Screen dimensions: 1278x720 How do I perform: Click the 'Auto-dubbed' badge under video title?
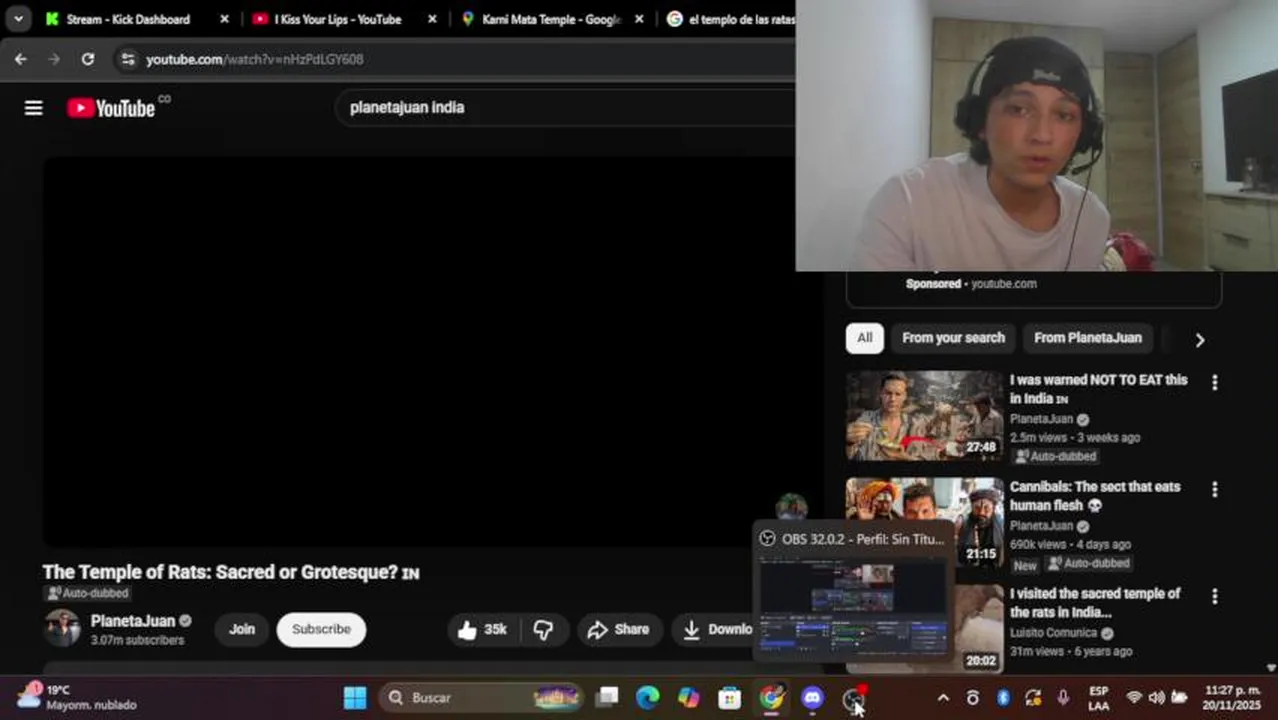tap(87, 593)
